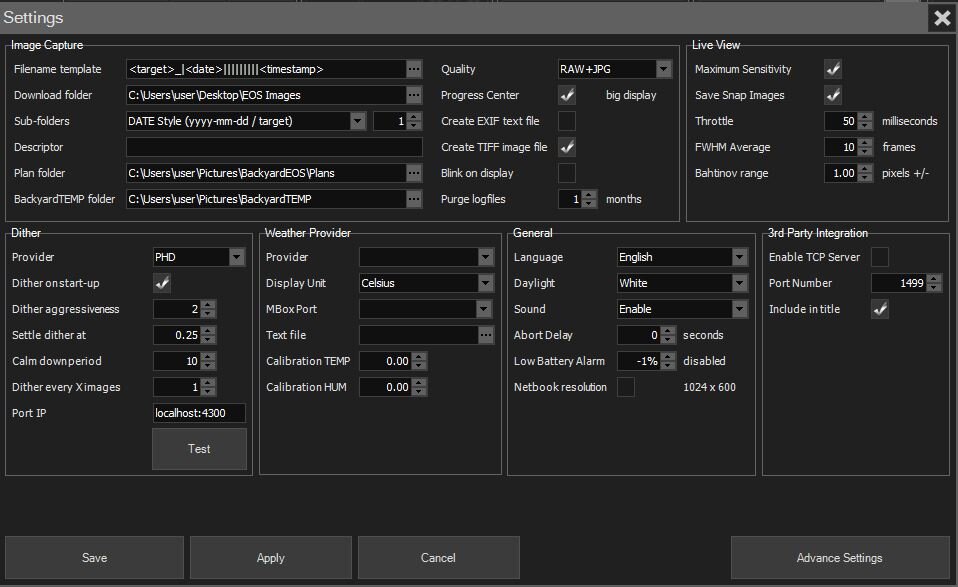
Task: Increase Port Number spinner up arrow
Action: (x=934, y=279)
